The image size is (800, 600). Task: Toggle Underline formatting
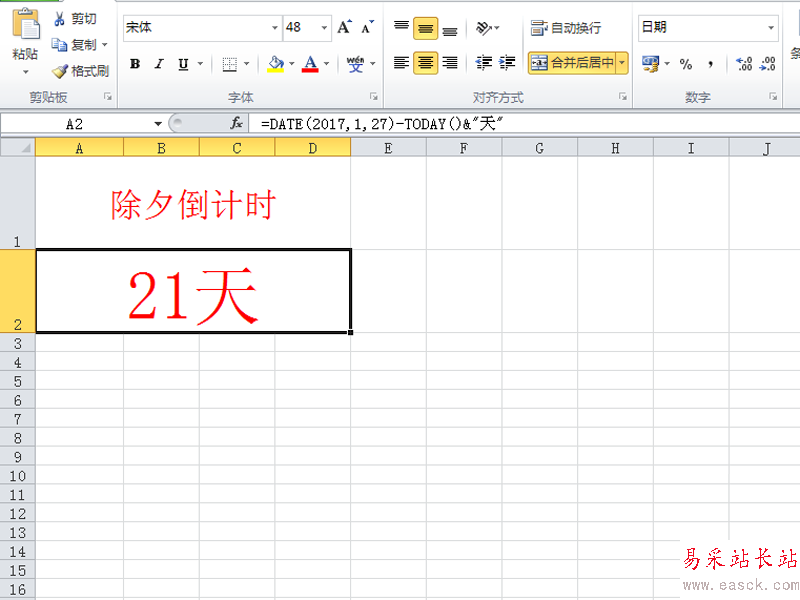[183, 64]
